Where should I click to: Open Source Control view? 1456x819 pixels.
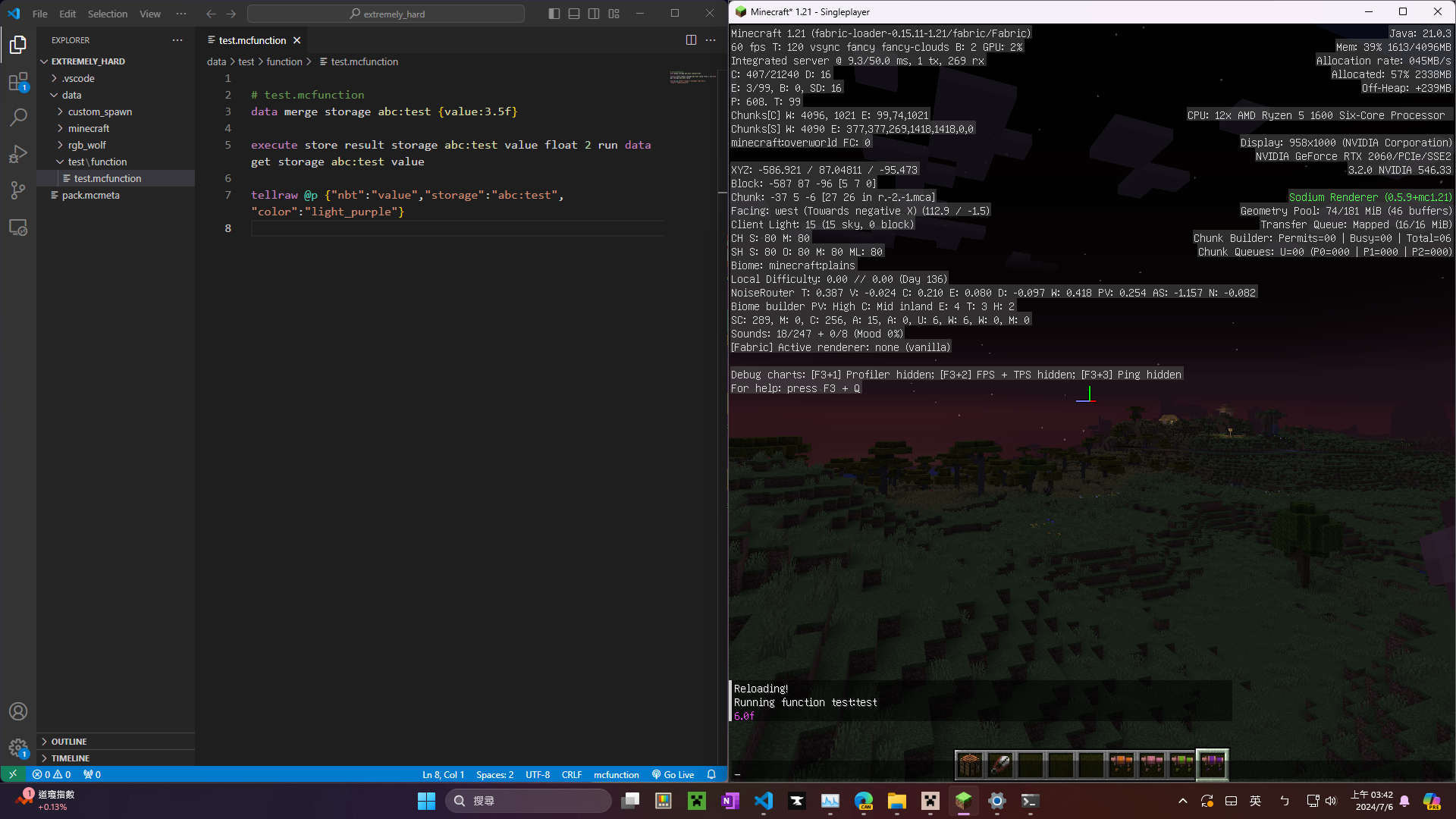pos(18,190)
